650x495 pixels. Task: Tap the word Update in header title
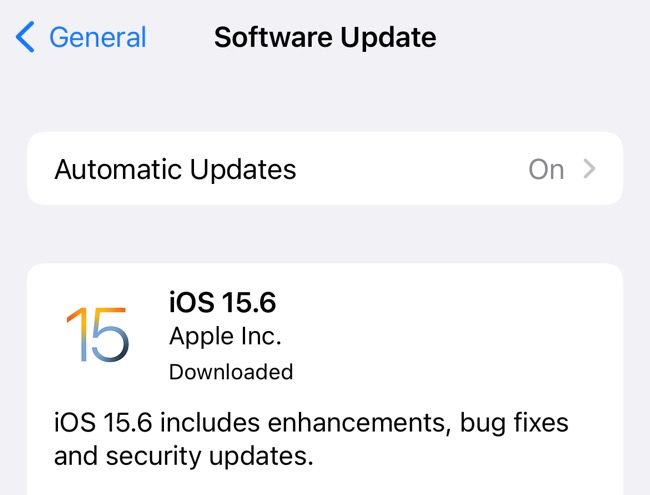388,38
